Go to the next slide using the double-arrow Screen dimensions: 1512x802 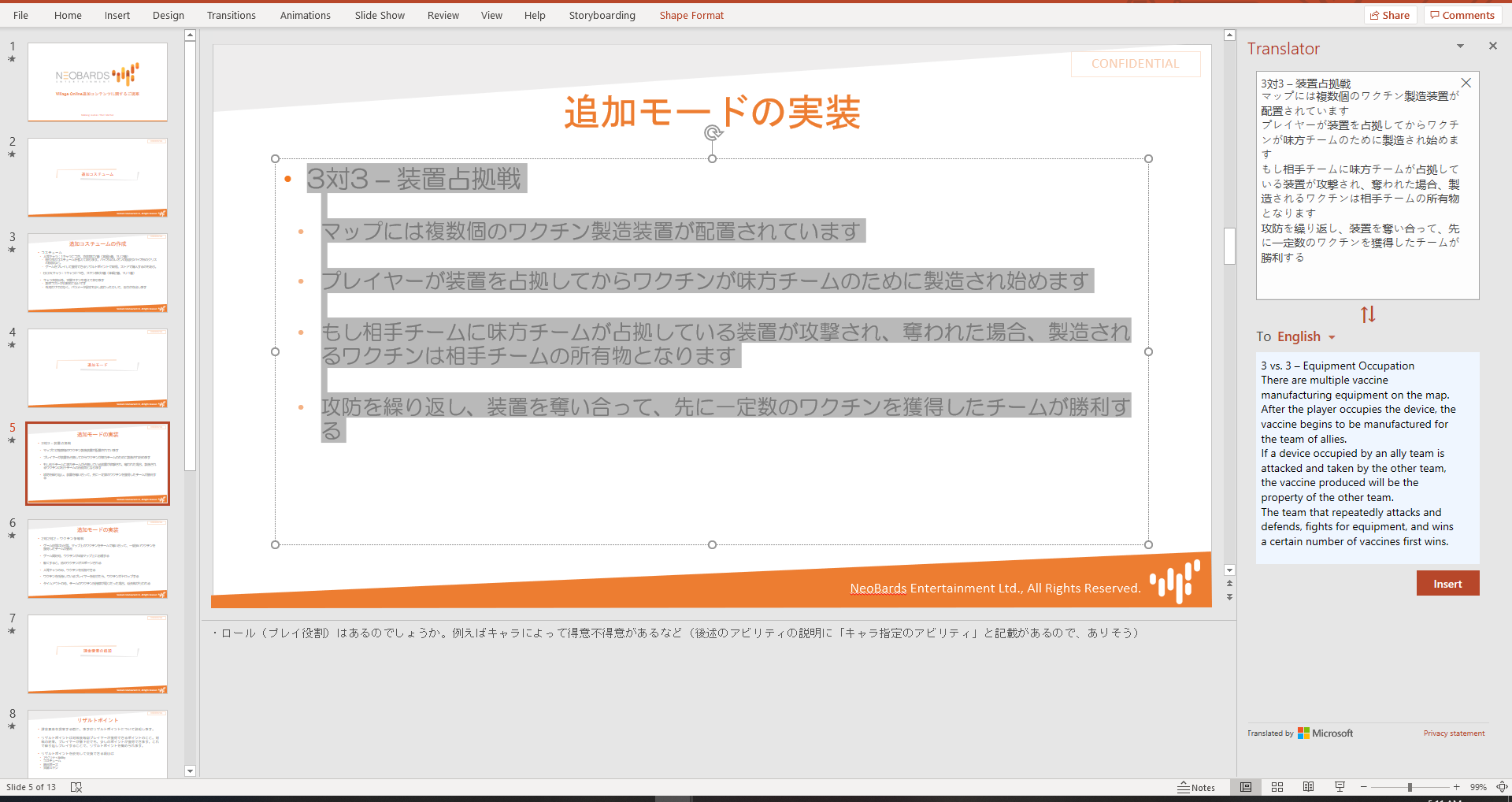pyautogui.click(x=1229, y=597)
